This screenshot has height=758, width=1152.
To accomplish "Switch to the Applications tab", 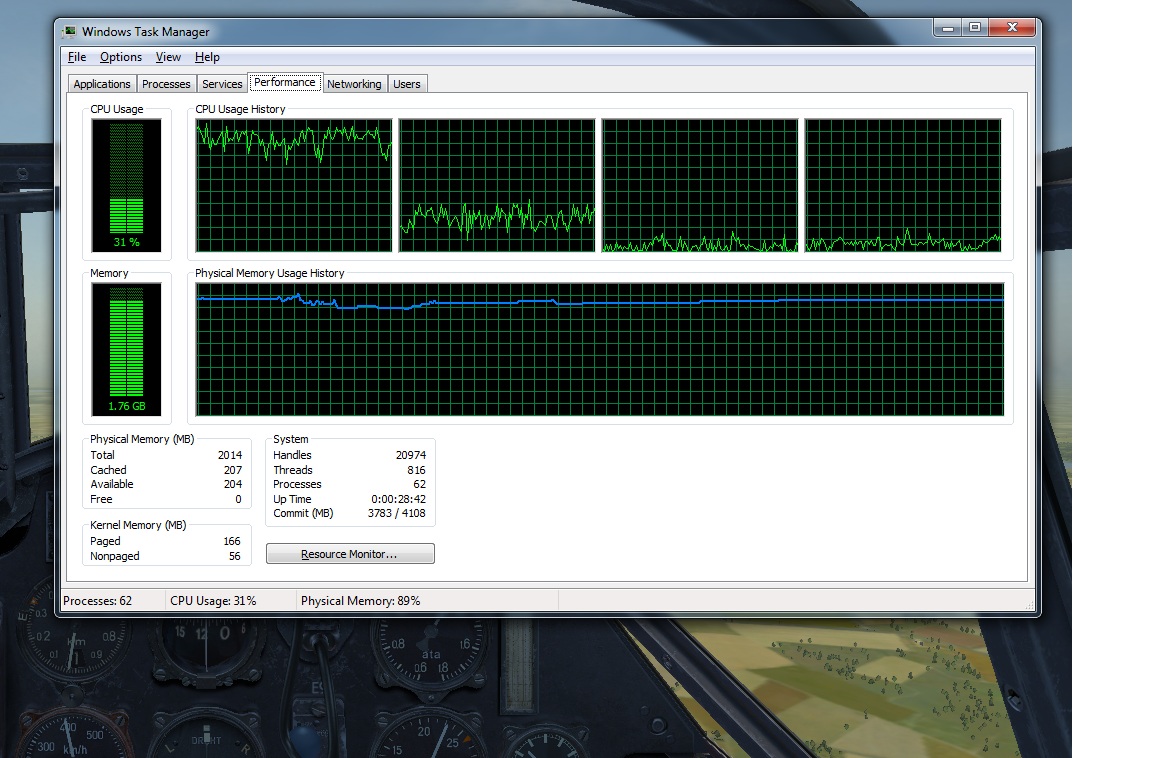I will click(102, 84).
